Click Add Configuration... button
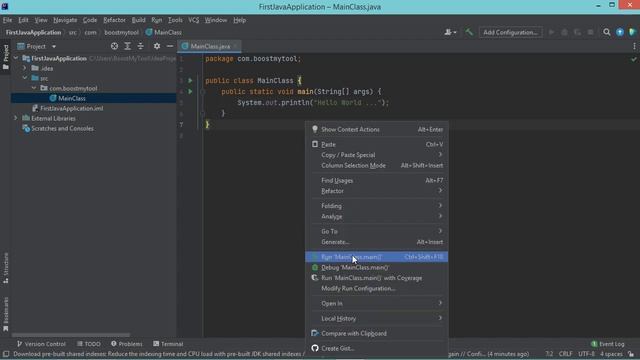Screen dimensions: 640x360 510,32
